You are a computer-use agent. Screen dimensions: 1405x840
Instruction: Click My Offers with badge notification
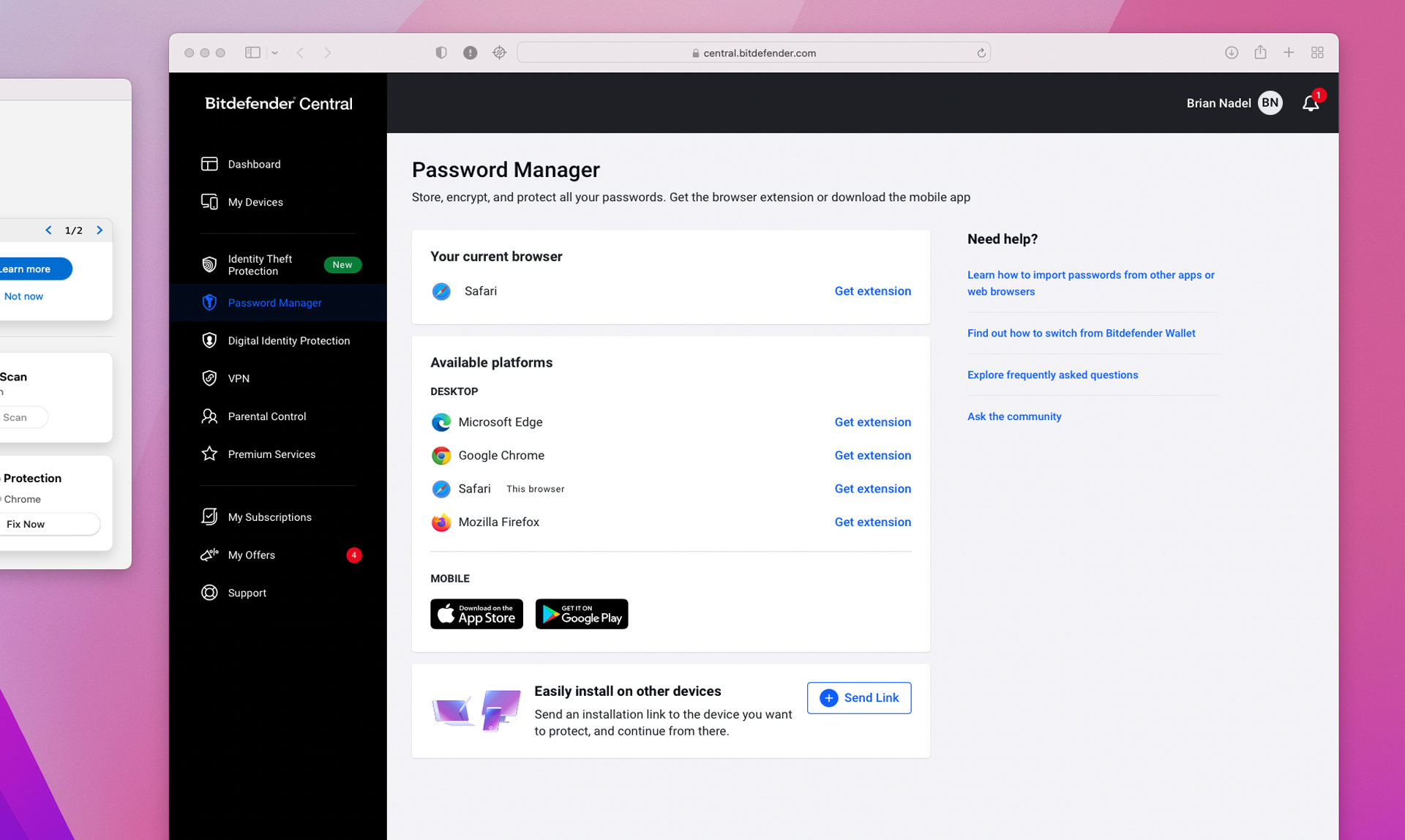(x=252, y=555)
